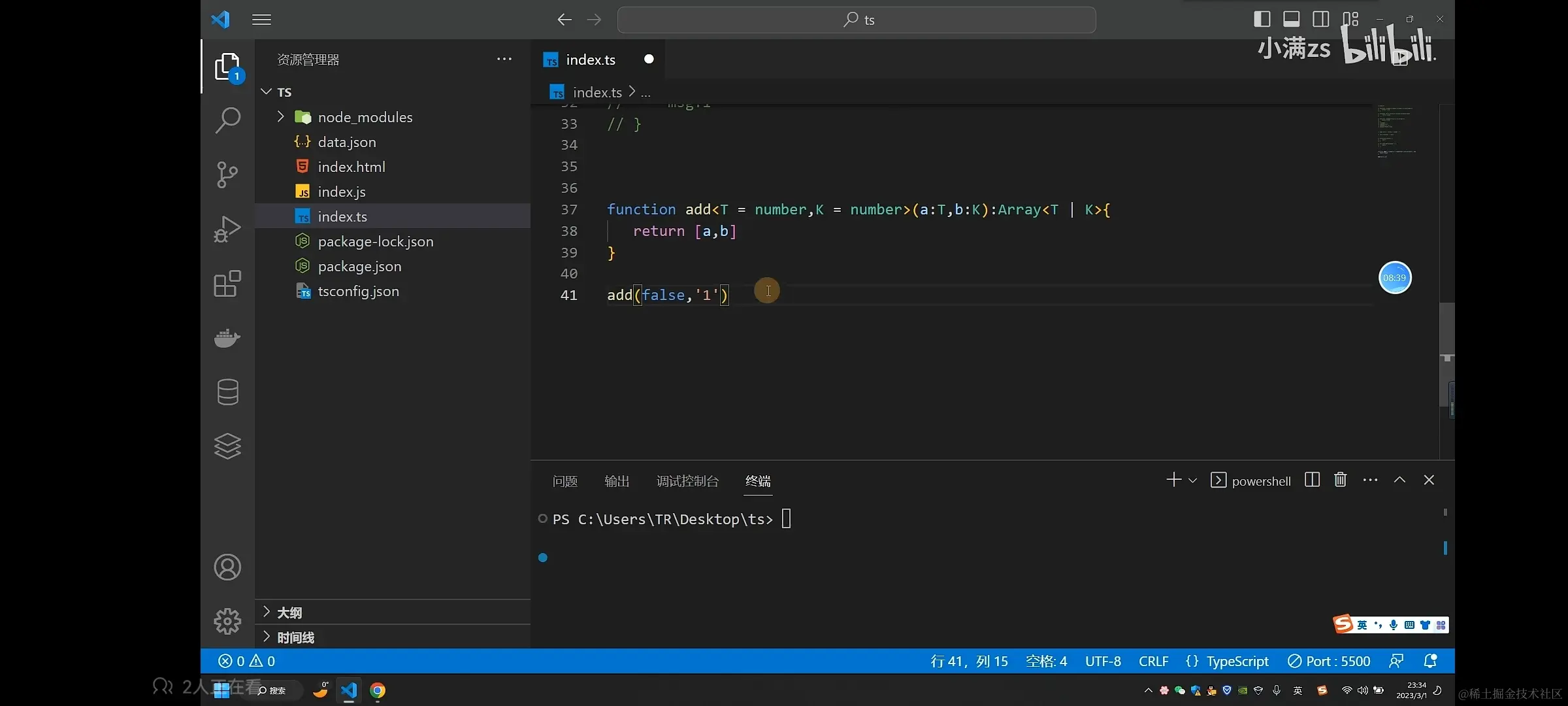Open the Search view in activity bar

[x=227, y=120]
